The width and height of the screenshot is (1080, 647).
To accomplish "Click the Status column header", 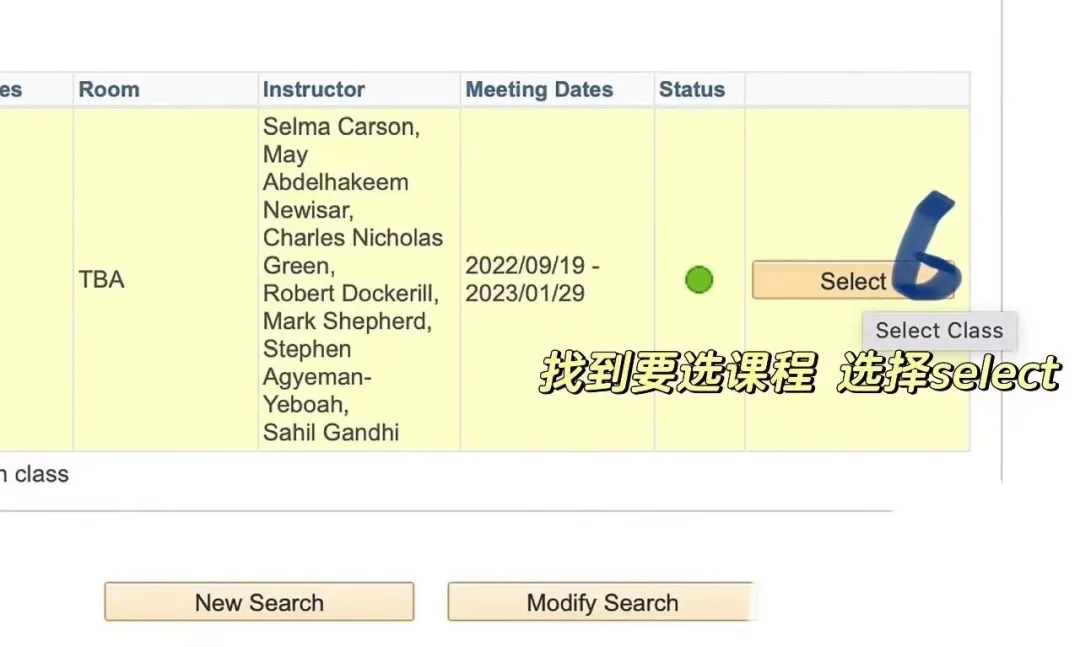I will pos(691,89).
